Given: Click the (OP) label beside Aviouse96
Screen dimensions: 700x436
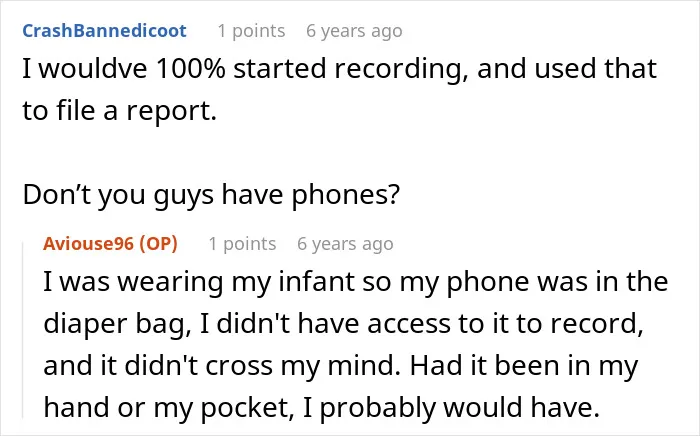Looking at the screenshot, I should point(158,244).
